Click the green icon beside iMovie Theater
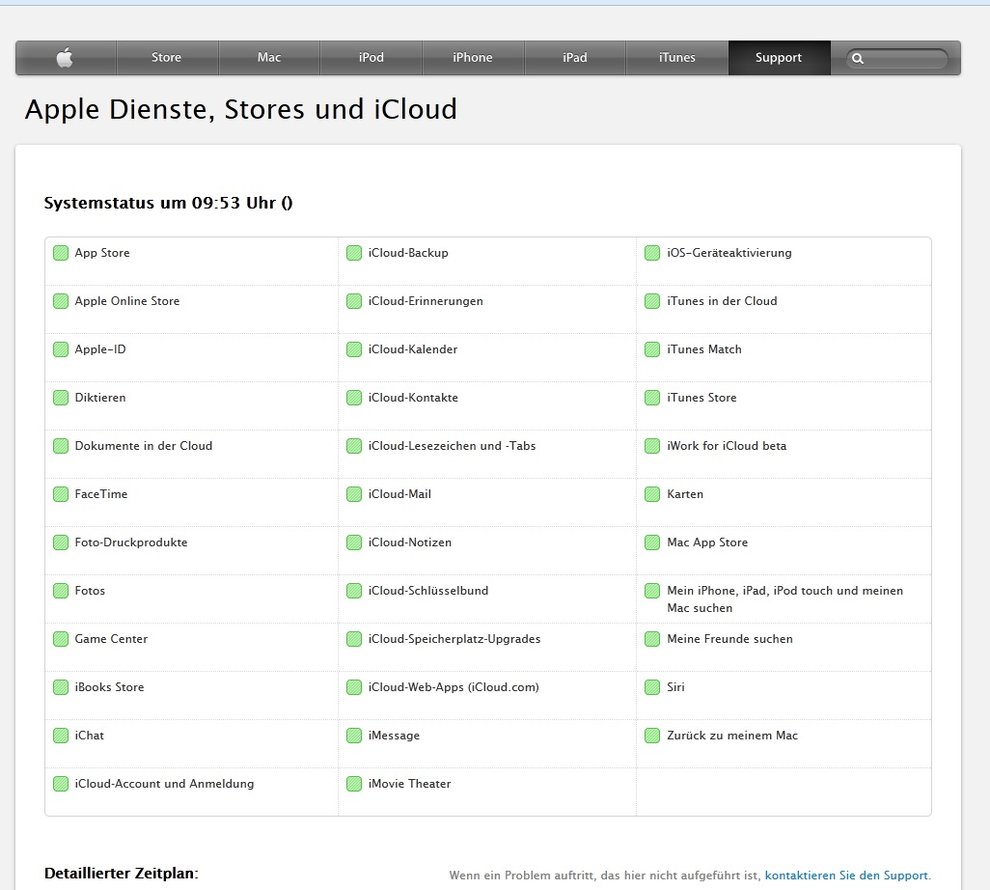This screenshot has height=890, width=990. [354, 784]
